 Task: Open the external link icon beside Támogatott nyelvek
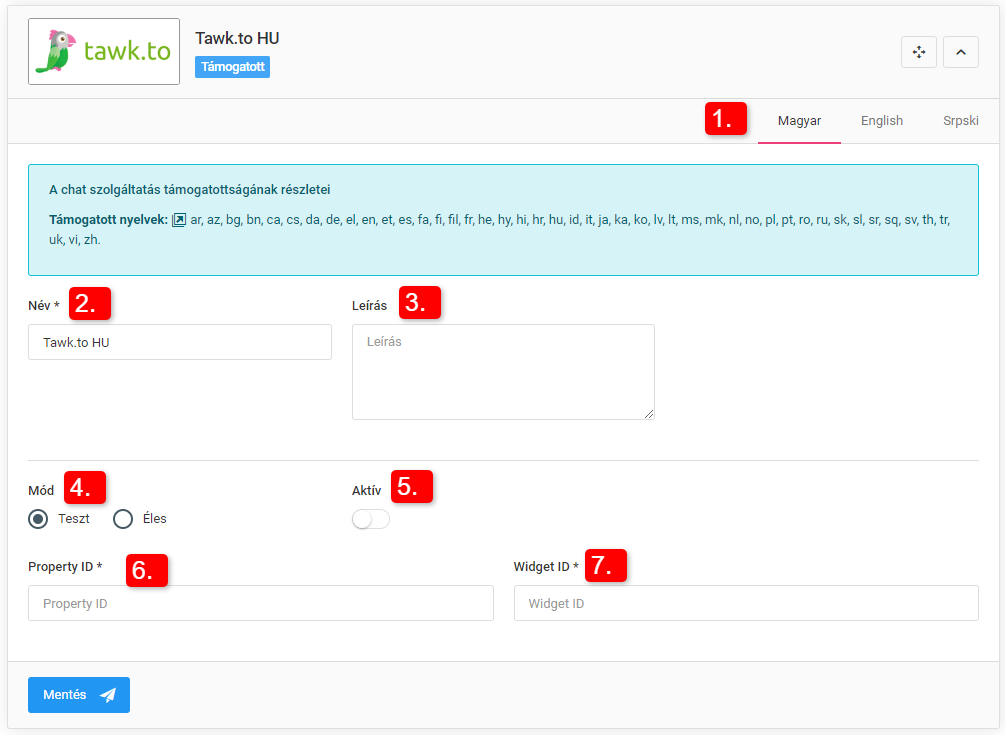click(179, 220)
